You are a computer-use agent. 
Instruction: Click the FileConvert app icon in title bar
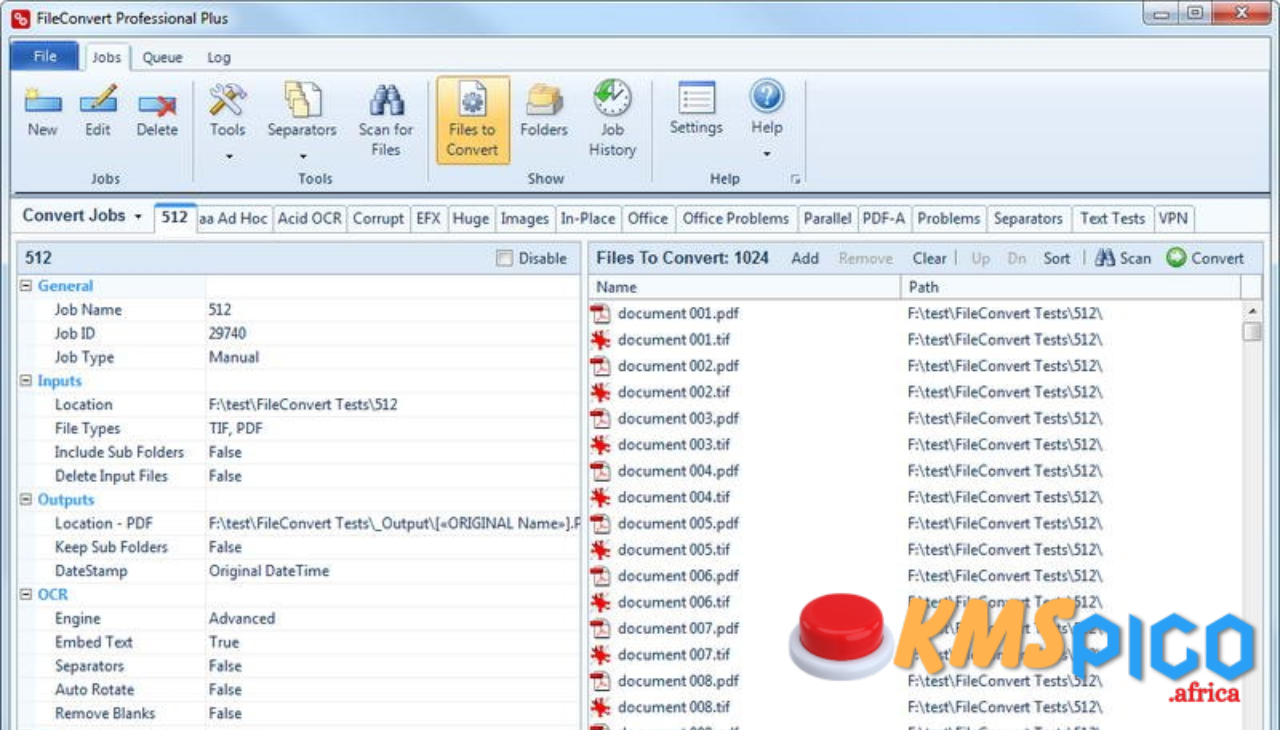20,17
